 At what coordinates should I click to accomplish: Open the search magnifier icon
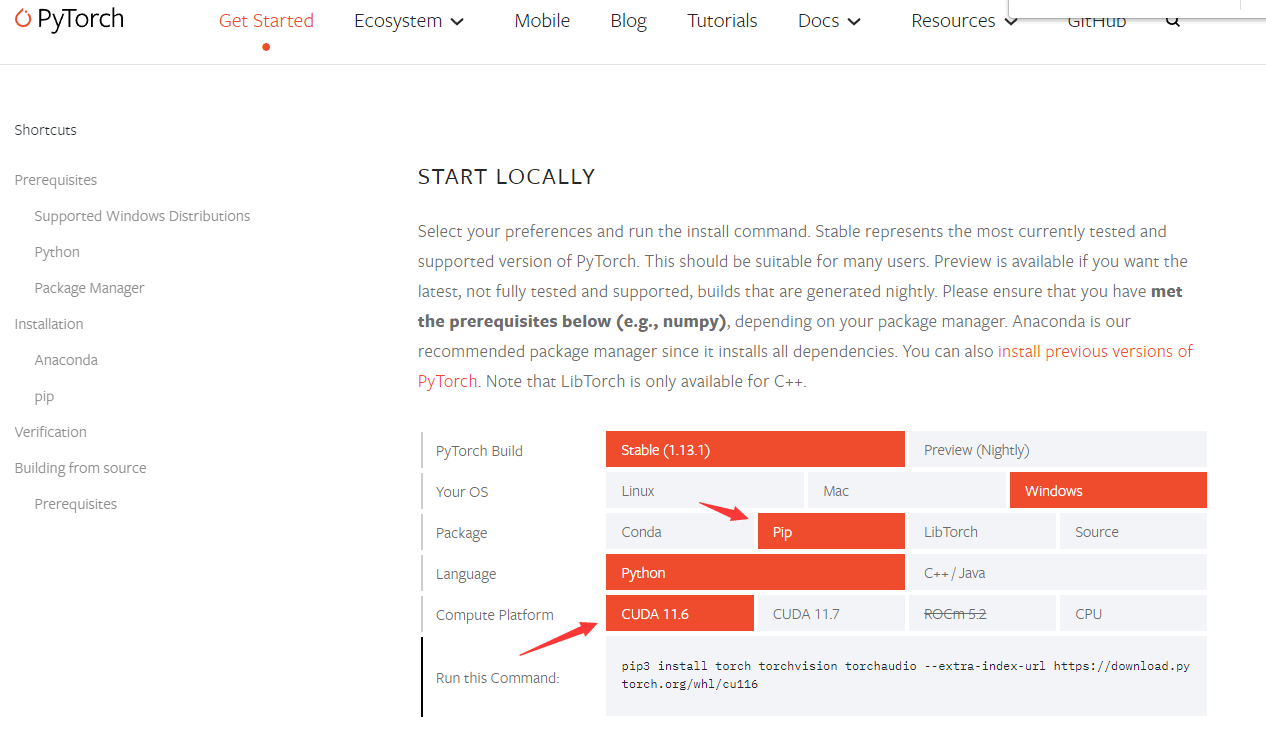pyautogui.click(x=1173, y=22)
